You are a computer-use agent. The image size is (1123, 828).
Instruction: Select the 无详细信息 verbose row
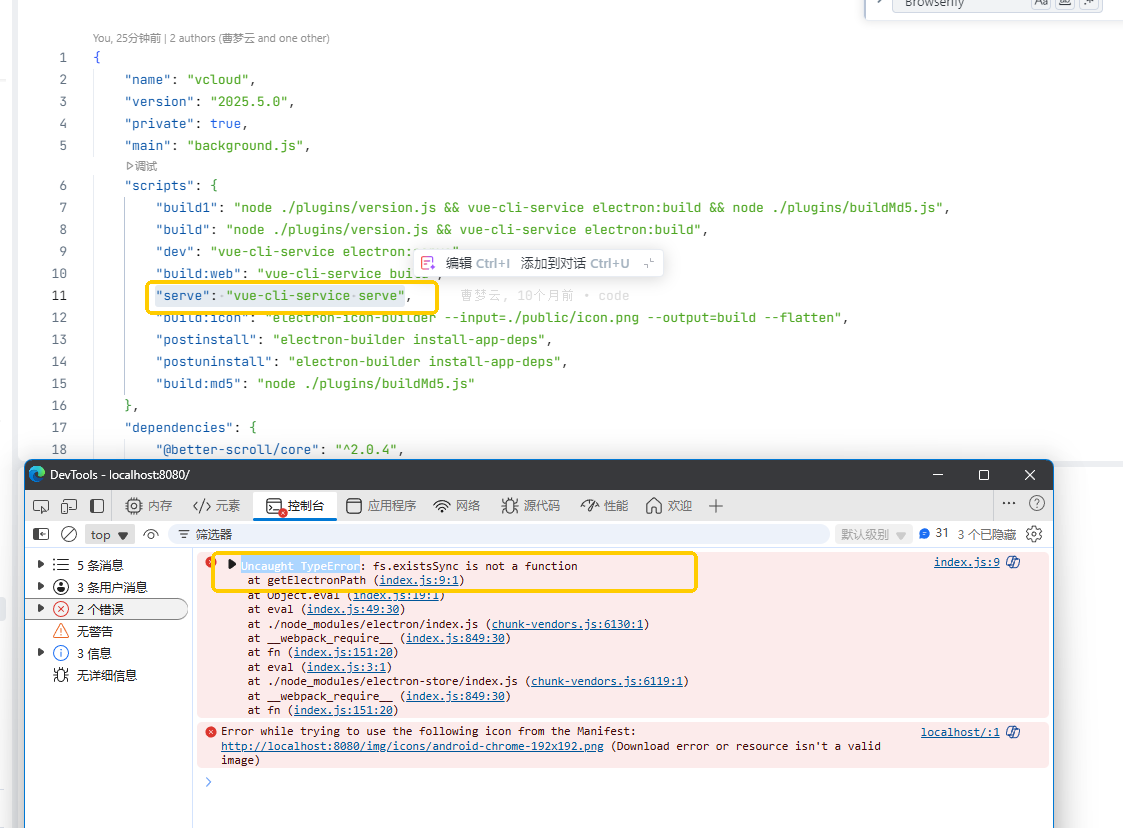[x=107, y=675]
